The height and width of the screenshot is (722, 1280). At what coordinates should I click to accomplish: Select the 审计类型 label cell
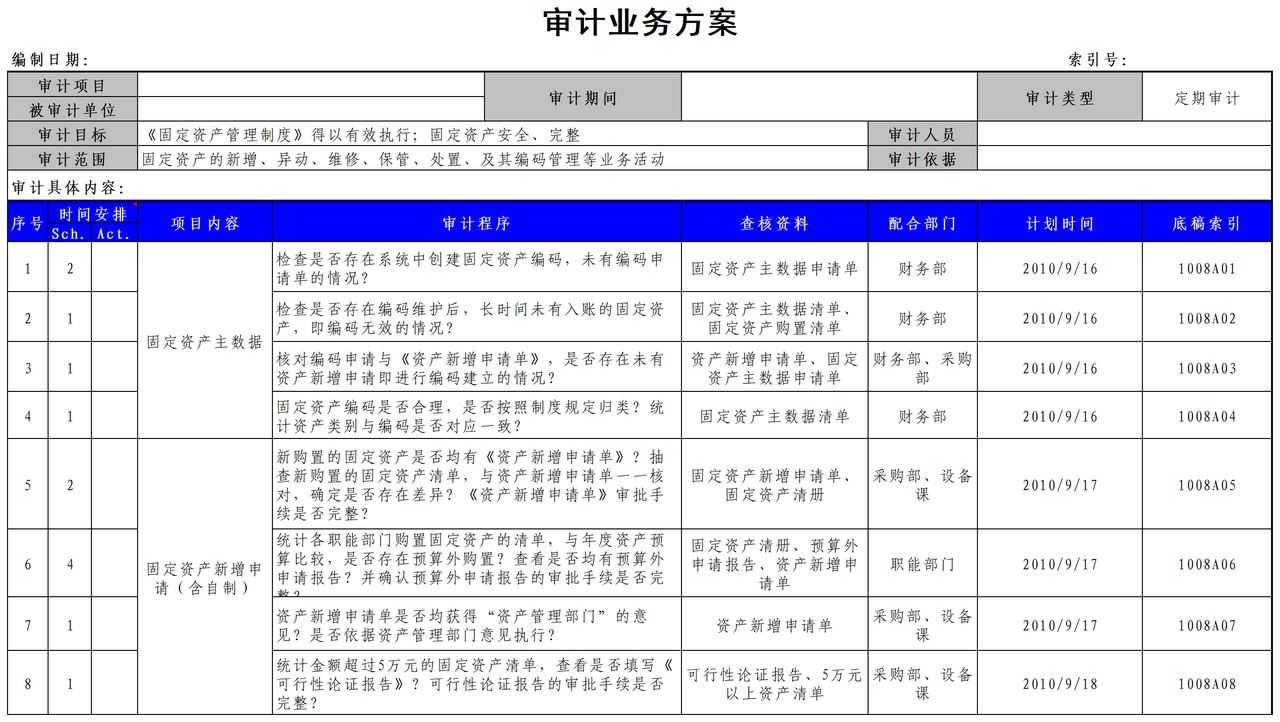tap(1060, 98)
